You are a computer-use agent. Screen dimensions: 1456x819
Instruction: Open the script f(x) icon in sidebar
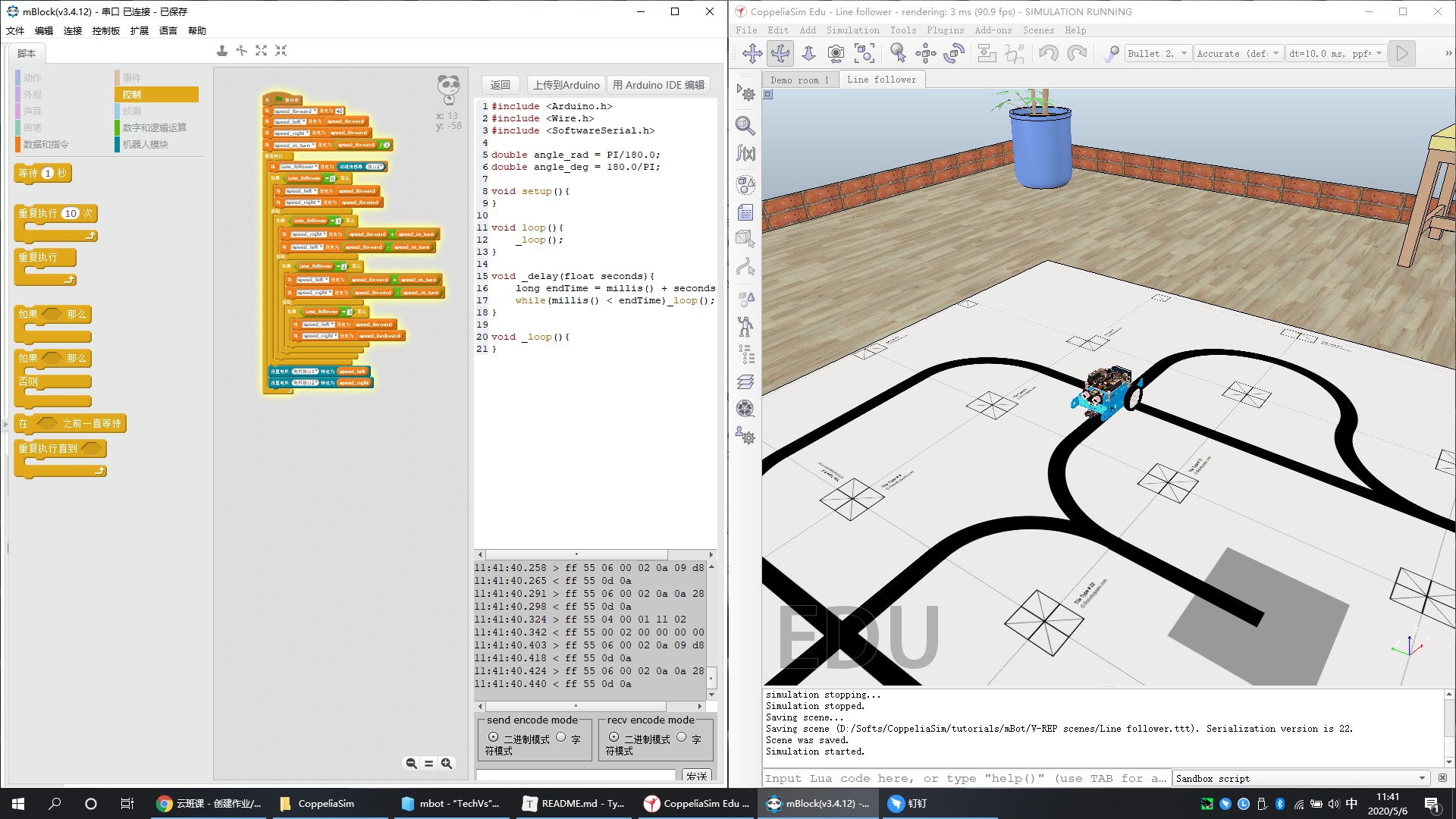tap(745, 153)
